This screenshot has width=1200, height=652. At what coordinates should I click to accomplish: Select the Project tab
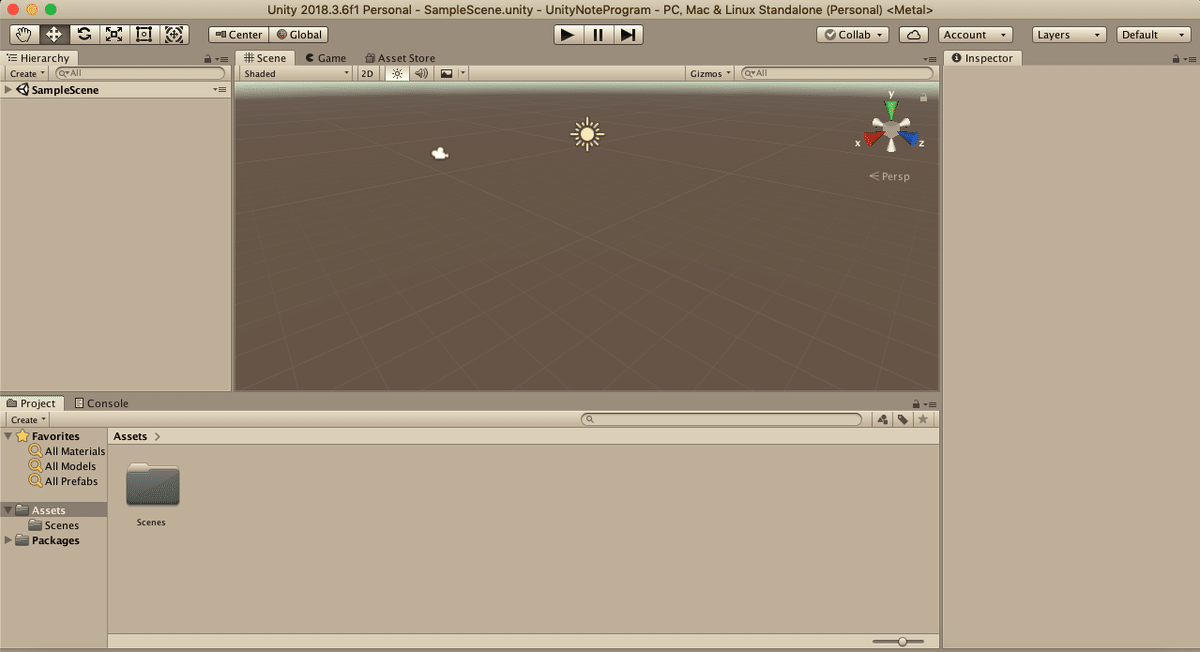32,403
